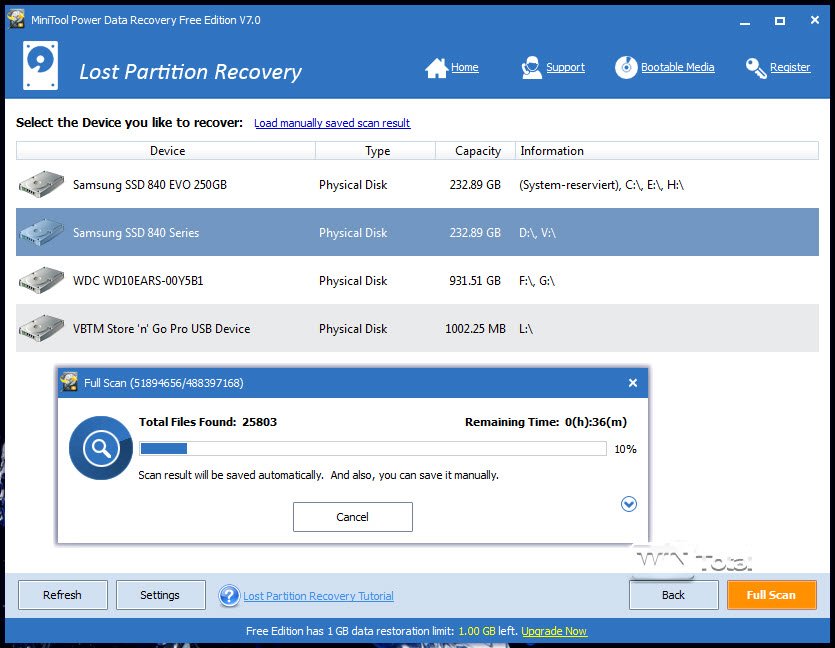Select the Samsung SSD 840 Series row
This screenshot has height=648, width=835.
[x=418, y=232]
